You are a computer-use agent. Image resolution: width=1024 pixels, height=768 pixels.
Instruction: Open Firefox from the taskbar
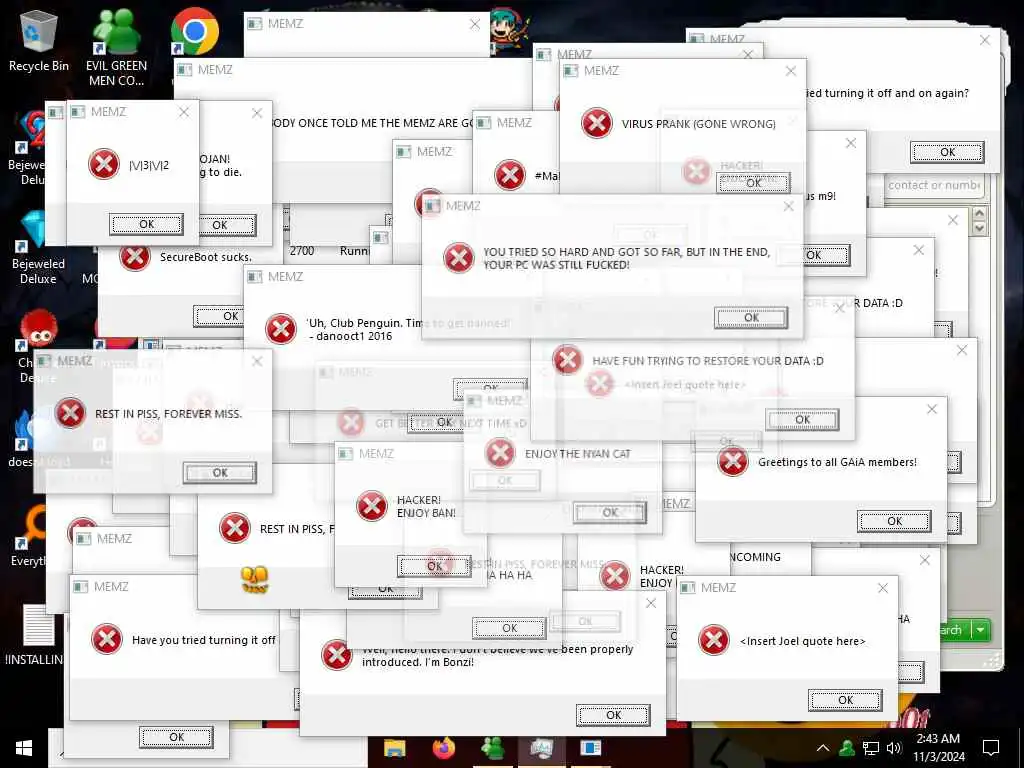point(444,748)
